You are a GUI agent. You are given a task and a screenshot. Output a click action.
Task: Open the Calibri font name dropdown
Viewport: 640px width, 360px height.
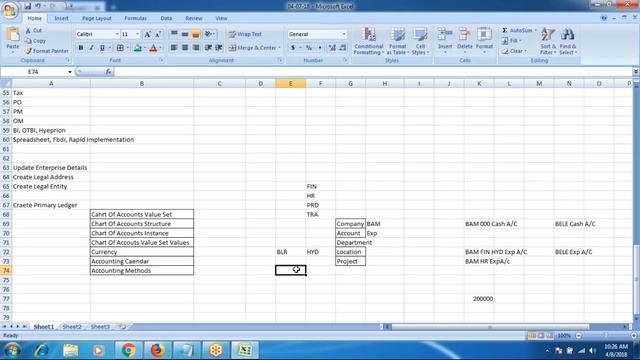(x=117, y=34)
